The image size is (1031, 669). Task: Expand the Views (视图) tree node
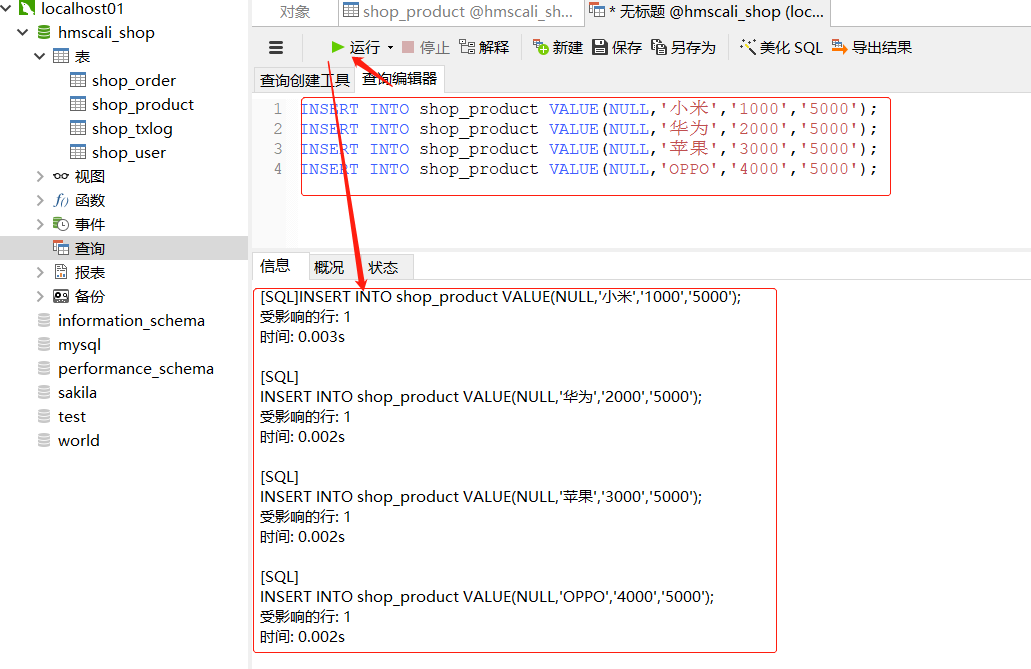(39, 176)
